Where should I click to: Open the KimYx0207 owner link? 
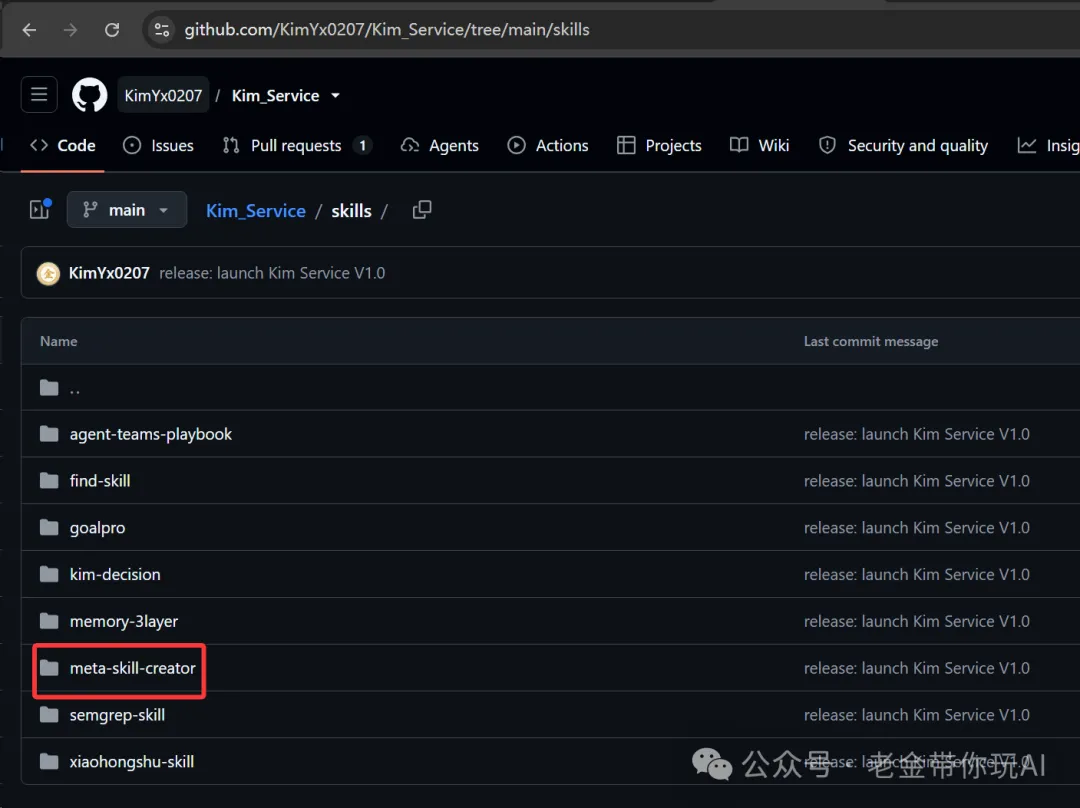[x=163, y=95]
